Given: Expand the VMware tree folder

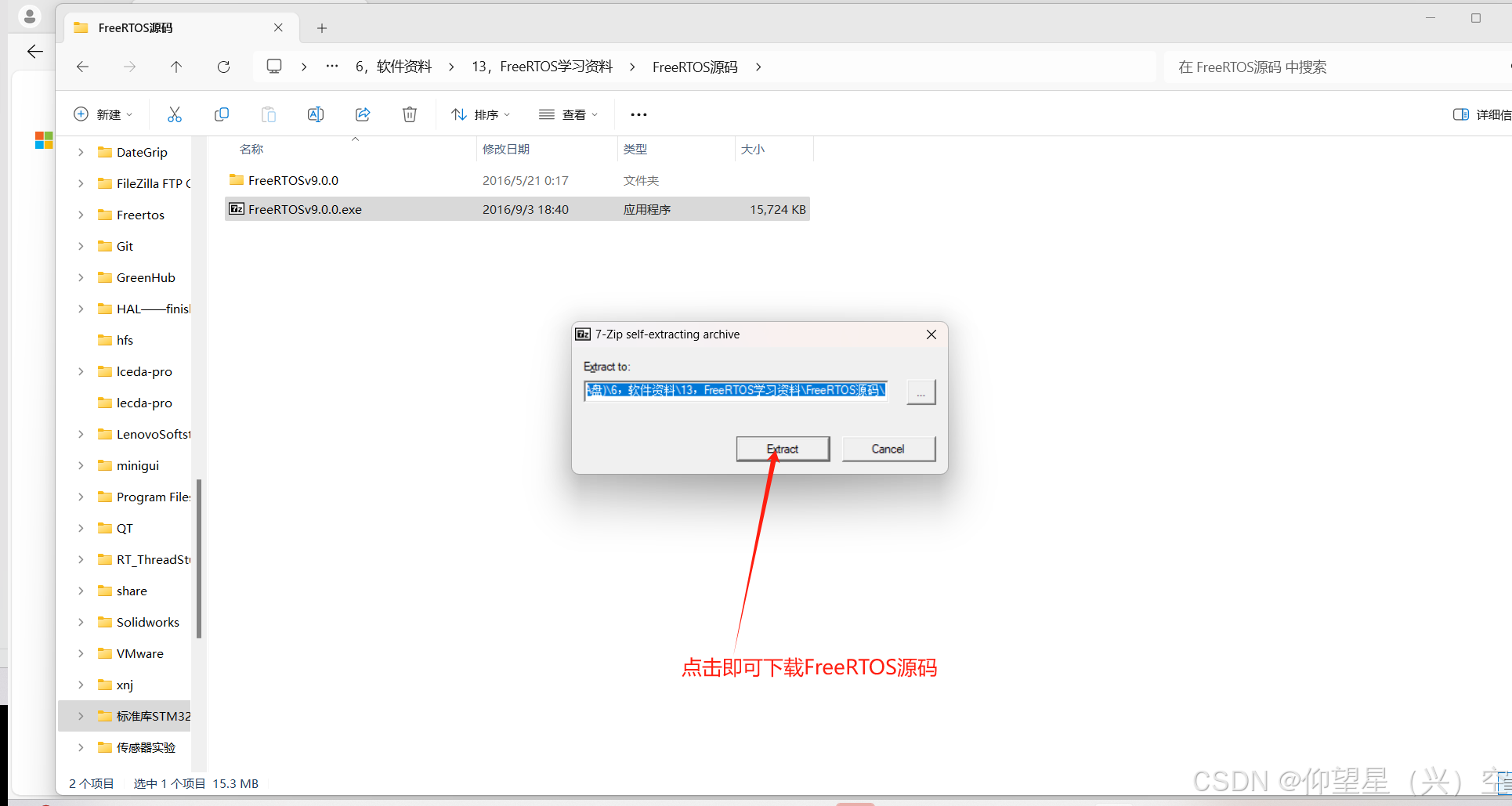Looking at the screenshot, I should 81,653.
